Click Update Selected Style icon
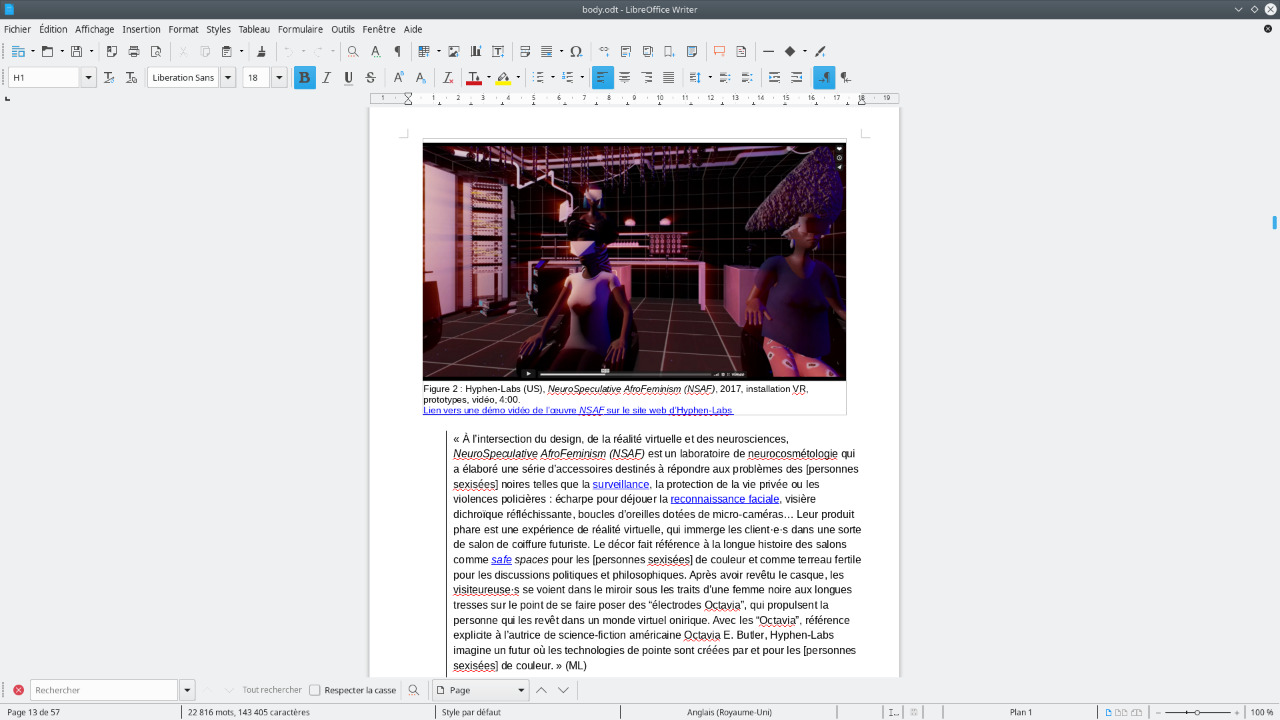1280x720 pixels. tap(109, 77)
